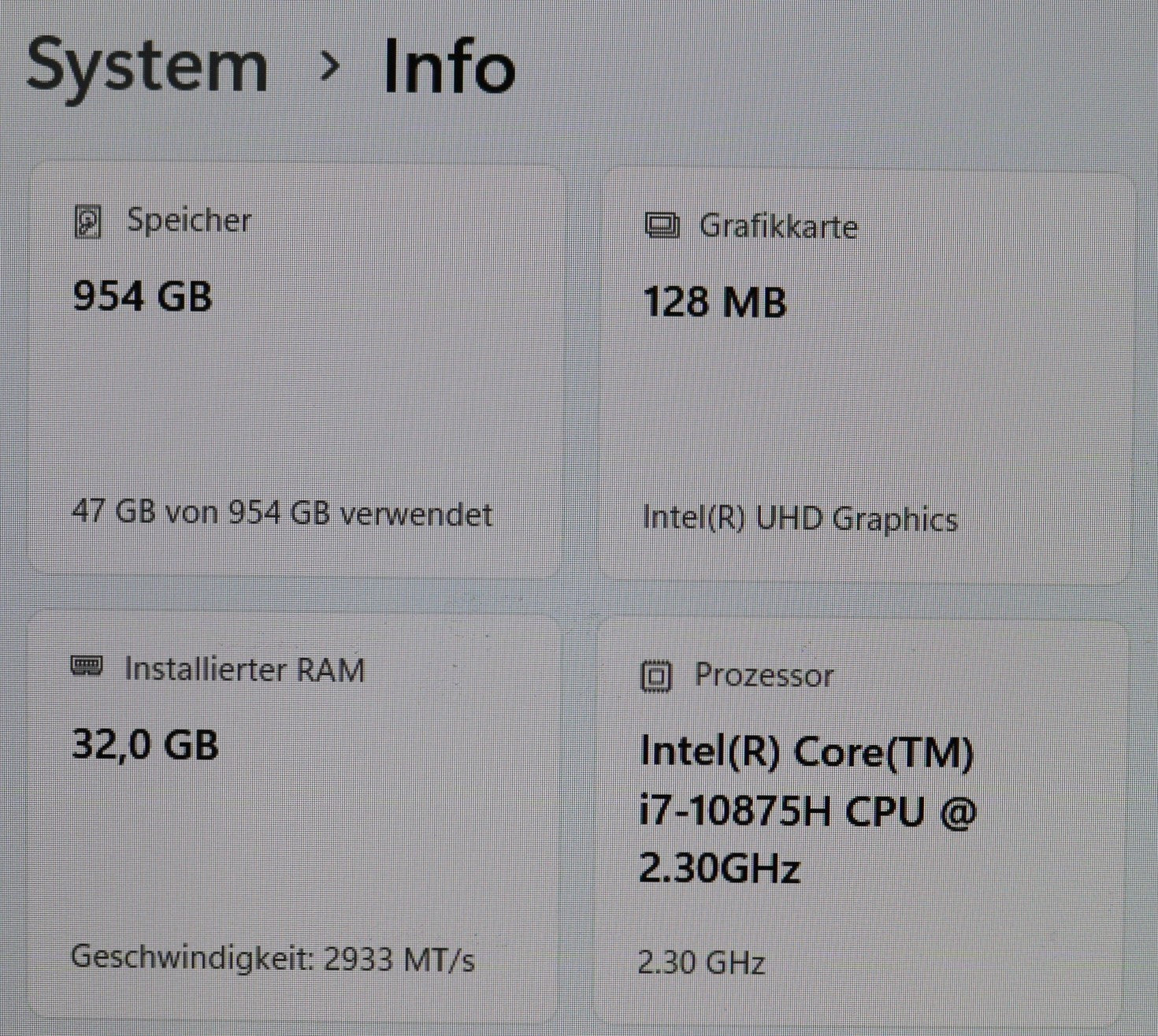Click the breadcrumb chevron after System
The image size is (1158, 1036).
[330, 66]
